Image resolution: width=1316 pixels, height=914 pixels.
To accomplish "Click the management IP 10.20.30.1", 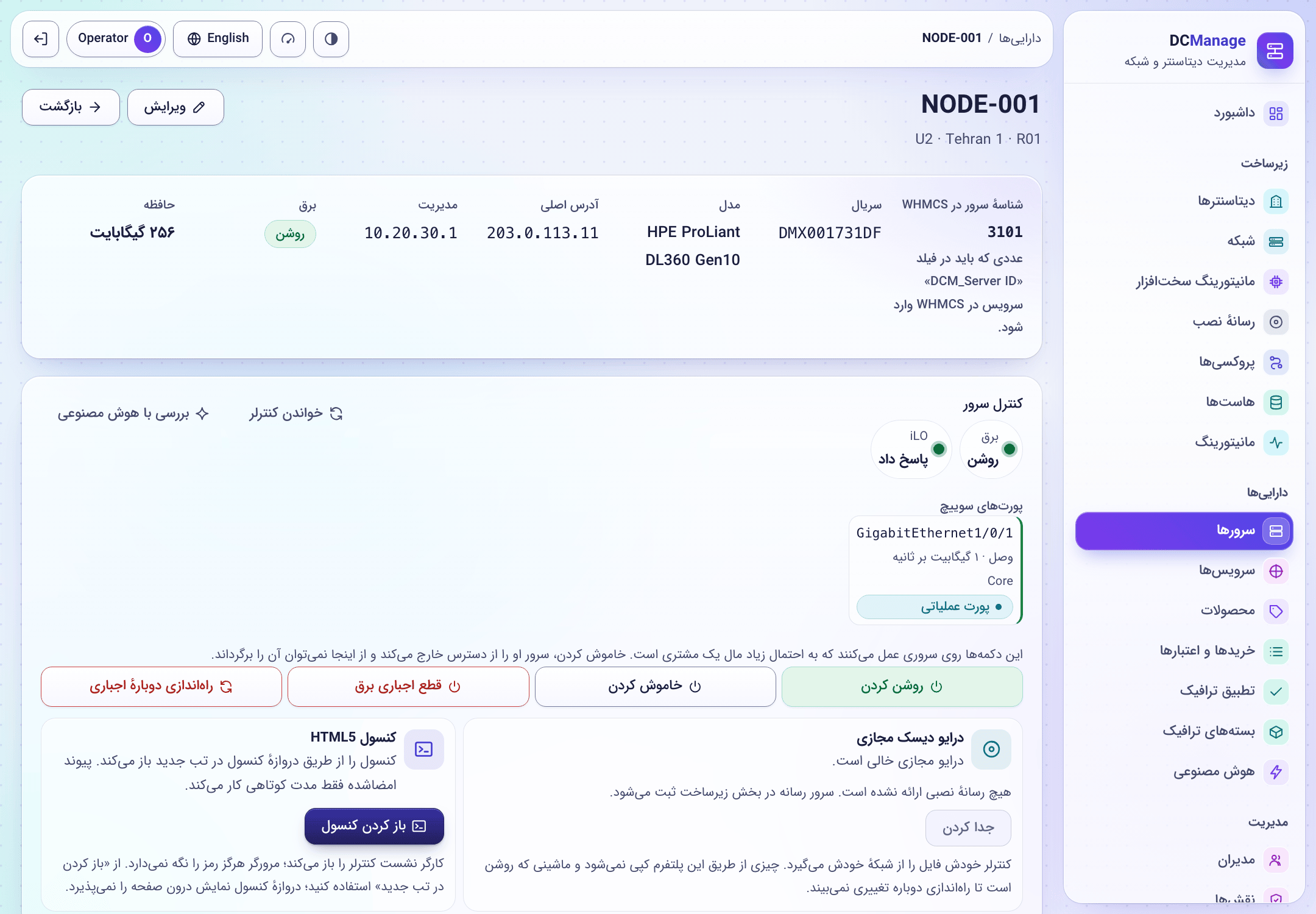I will click(x=411, y=233).
